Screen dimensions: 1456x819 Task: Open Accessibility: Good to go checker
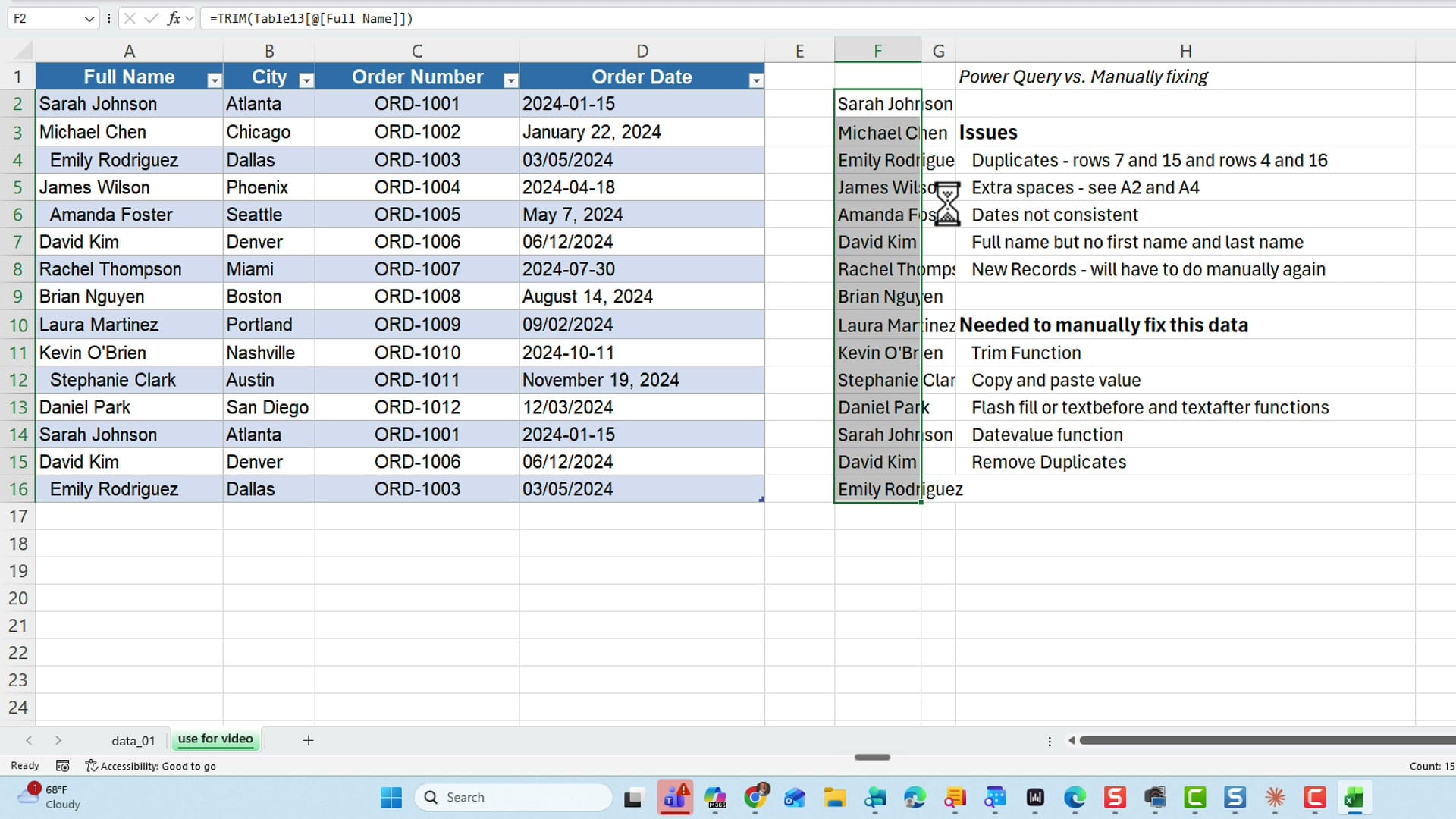coord(151,766)
